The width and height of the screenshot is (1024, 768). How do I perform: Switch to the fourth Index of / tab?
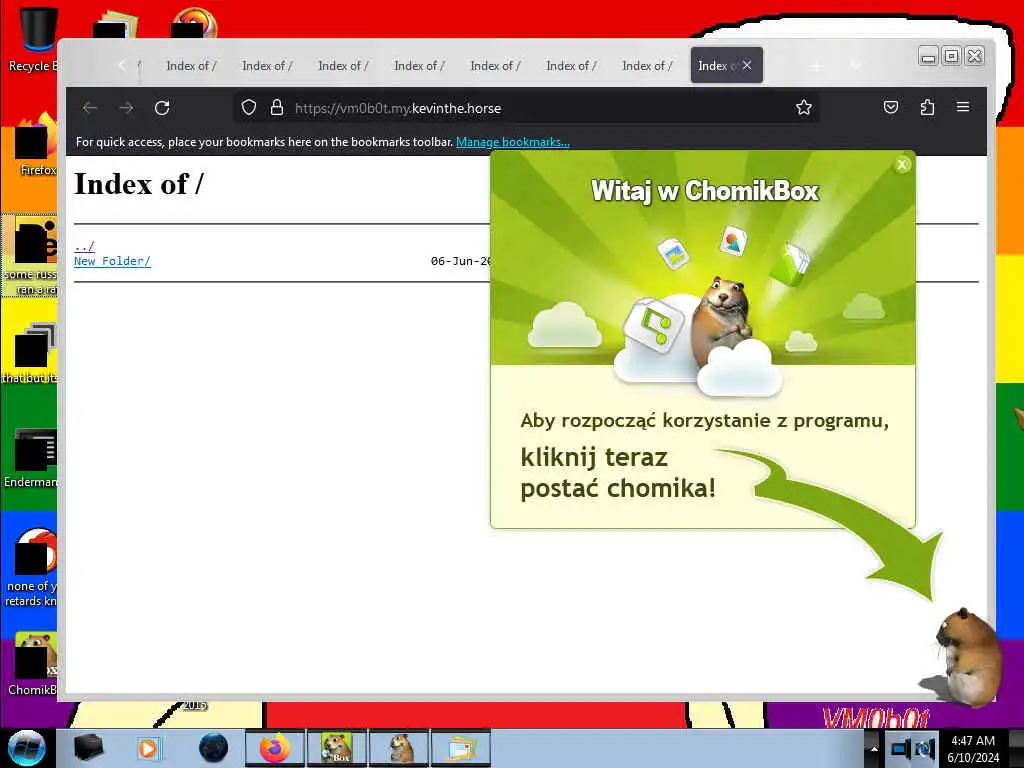419,65
